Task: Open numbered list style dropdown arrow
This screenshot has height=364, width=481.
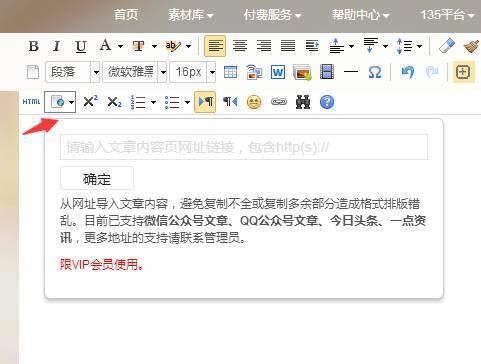Action: pyautogui.click(x=153, y=102)
